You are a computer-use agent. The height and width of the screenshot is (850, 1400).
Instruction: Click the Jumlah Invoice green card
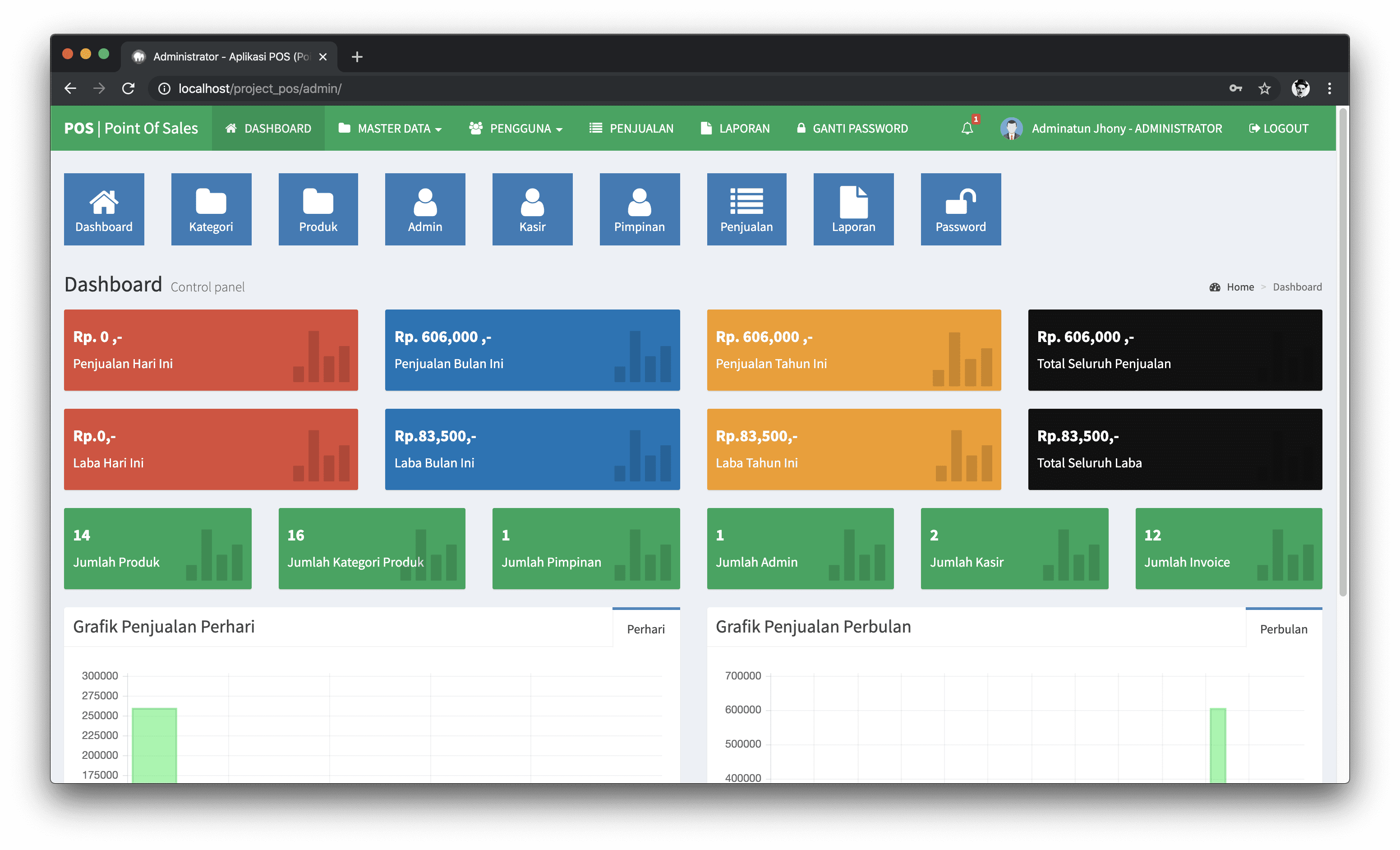1229,548
